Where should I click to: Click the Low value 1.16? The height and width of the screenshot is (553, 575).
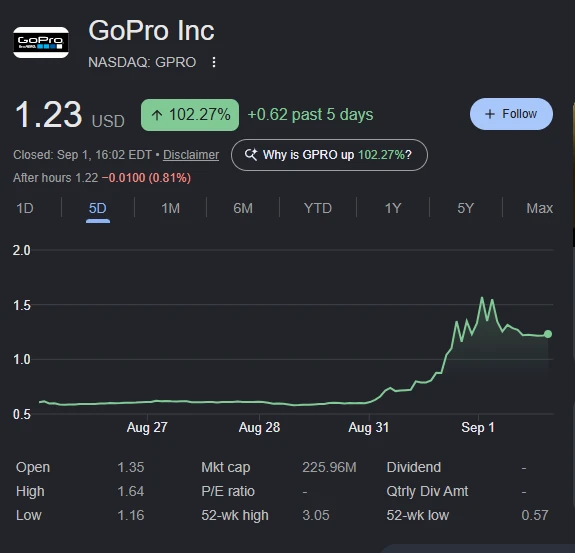(131, 515)
